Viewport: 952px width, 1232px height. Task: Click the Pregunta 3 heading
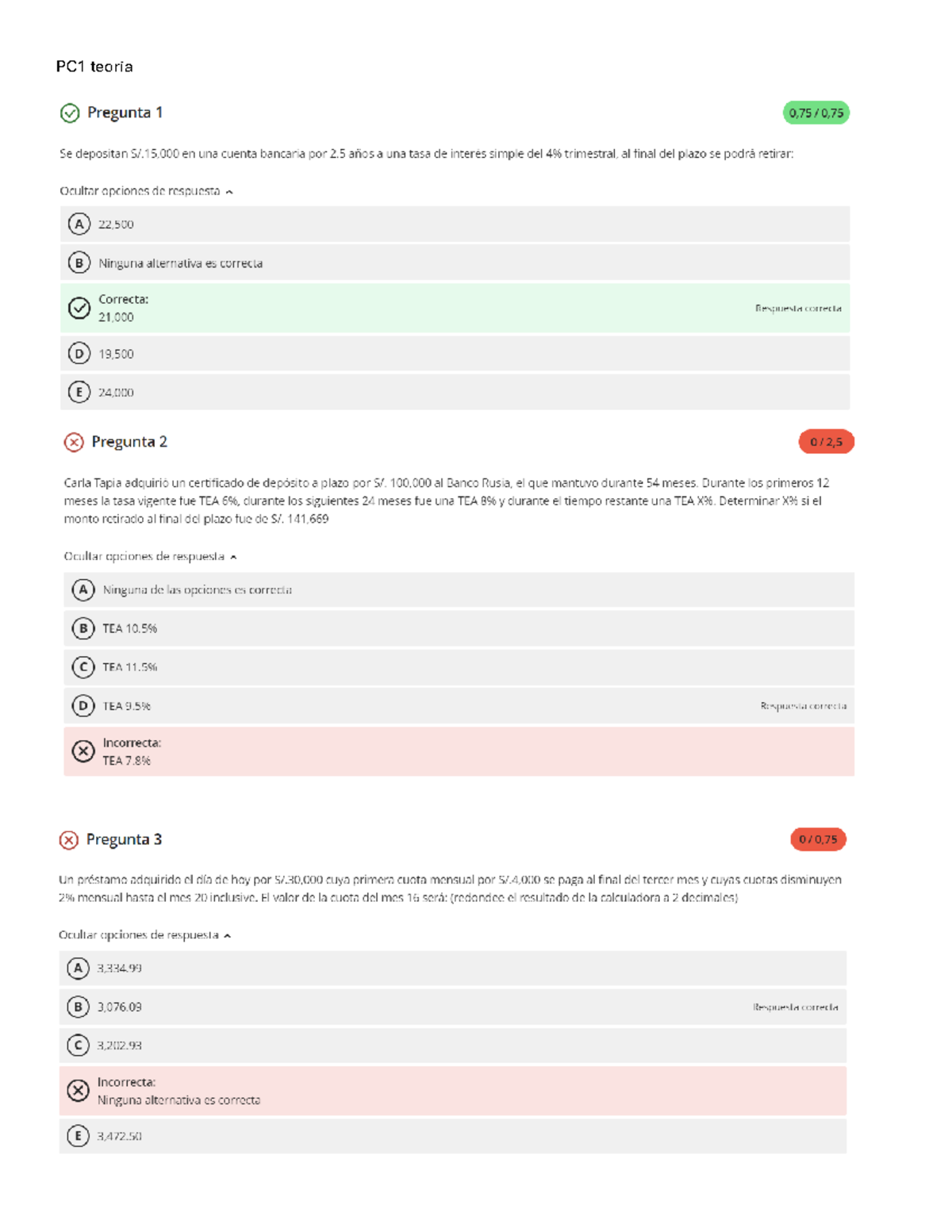tap(124, 839)
